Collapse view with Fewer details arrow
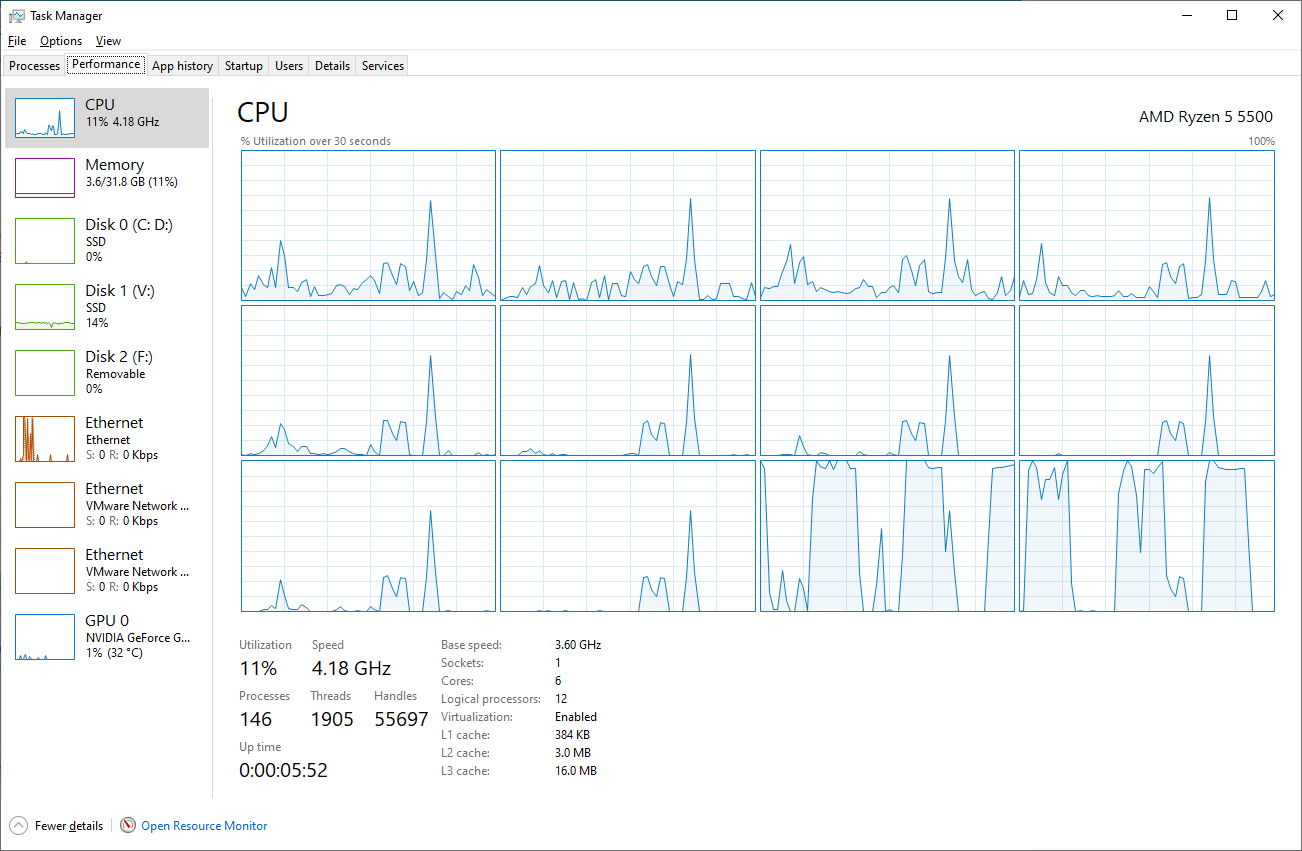Viewport: 1302px width, 851px height. (x=19, y=826)
